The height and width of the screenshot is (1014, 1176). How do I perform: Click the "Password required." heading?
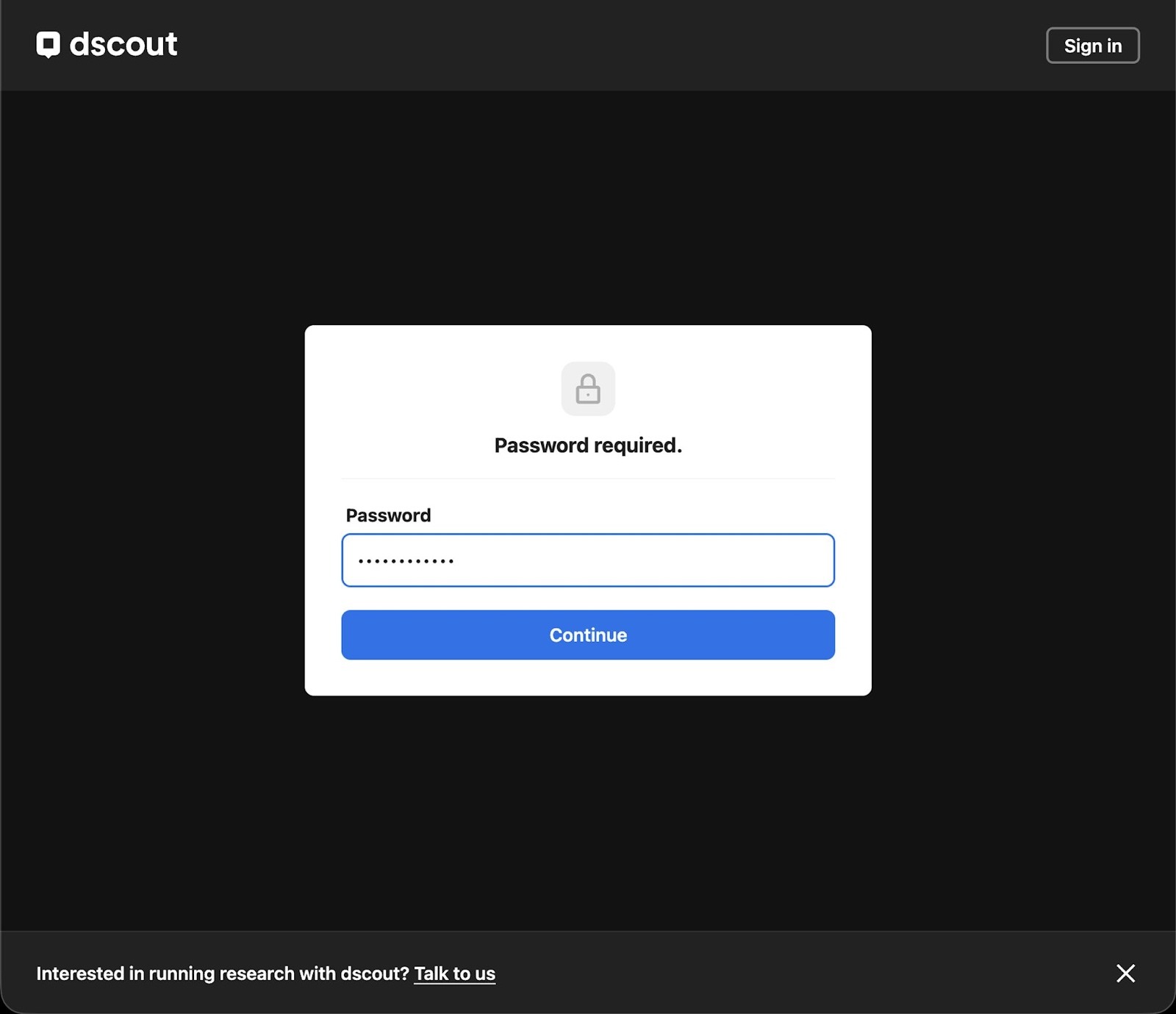coord(588,446)
